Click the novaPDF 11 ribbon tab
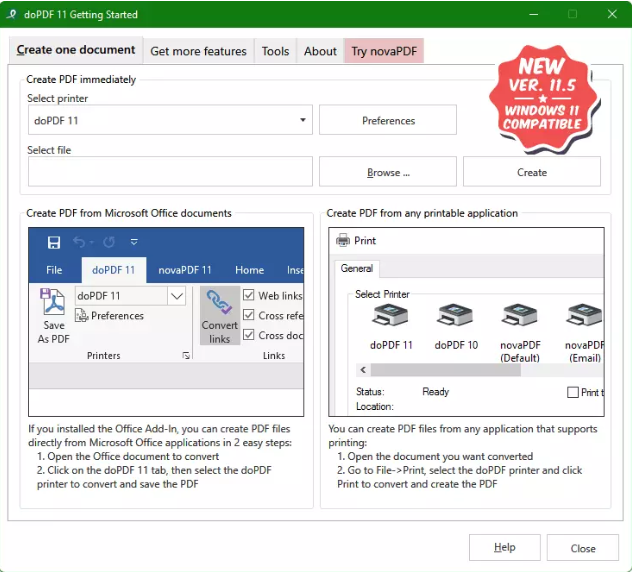 pyautogui.click(x=185, y=270)
